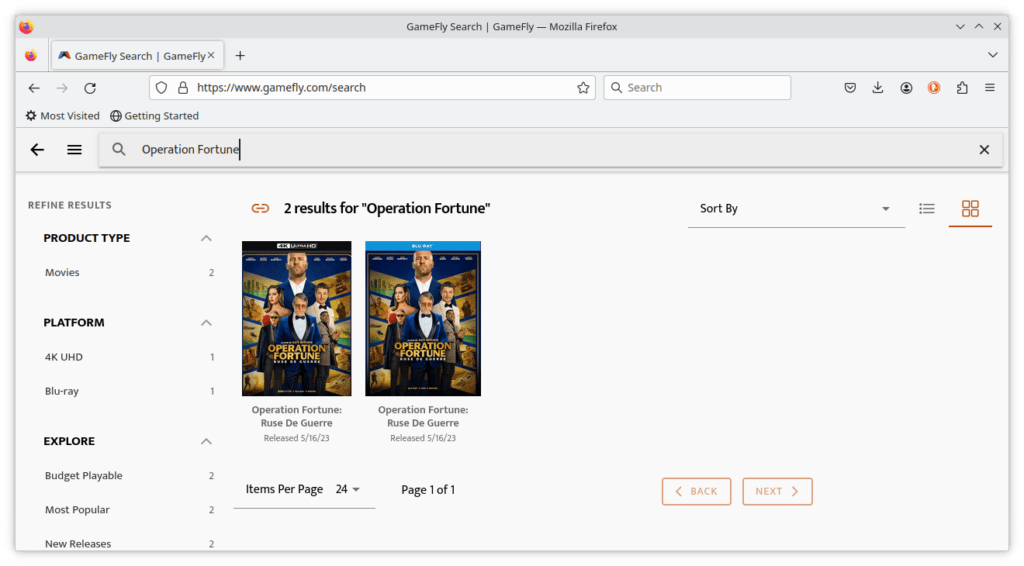Close the GameFly Search tab
The height and width of the screenshot is (566, 1024).
point(211,55)
